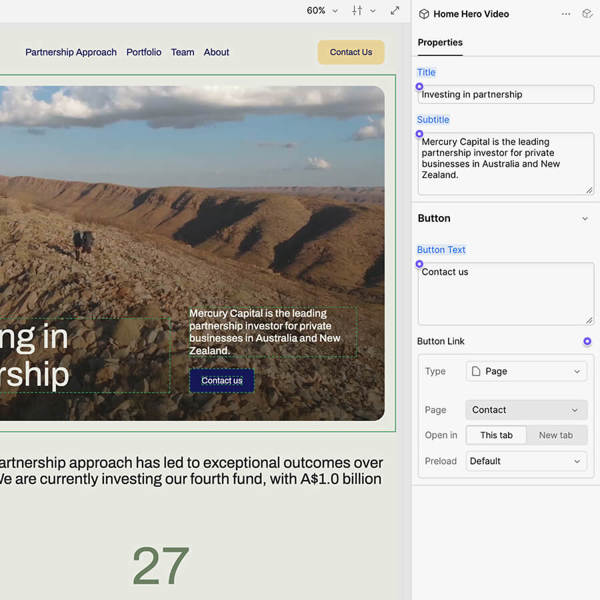600x600 pixels.
Task: Click the Title label link
Action: [x=426, y=72]
